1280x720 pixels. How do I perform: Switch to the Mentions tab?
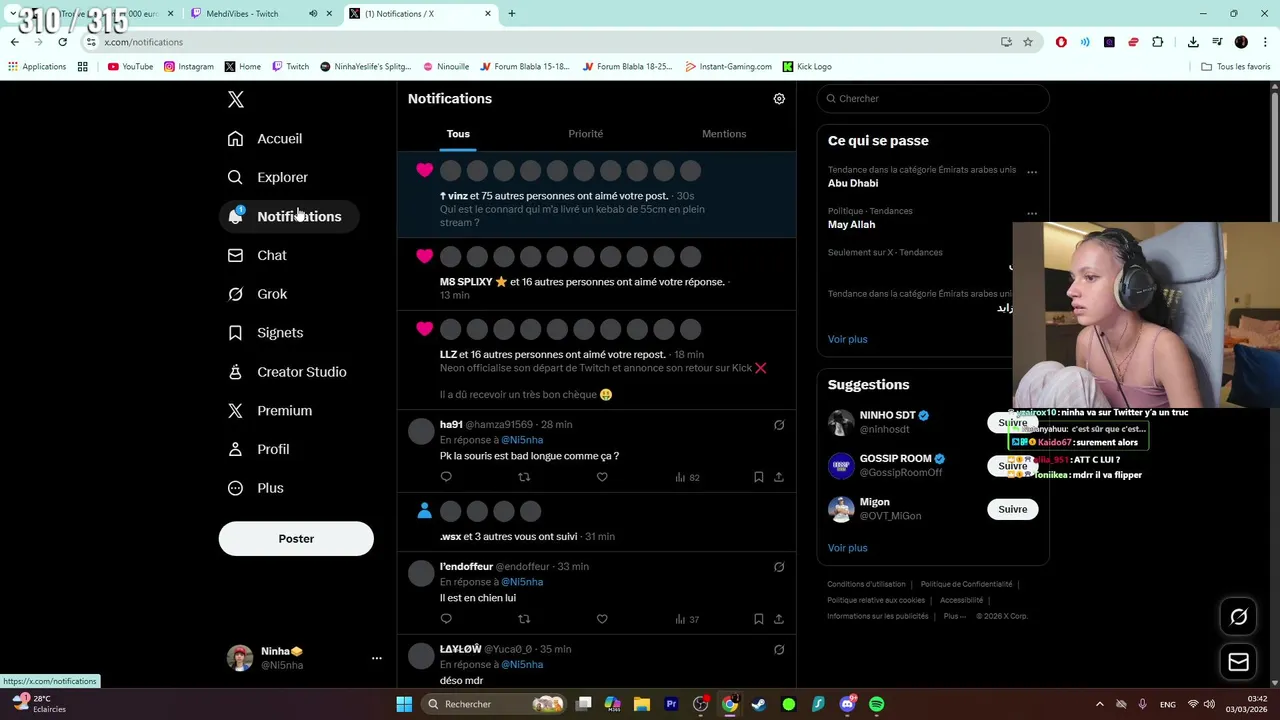(724, 134)
